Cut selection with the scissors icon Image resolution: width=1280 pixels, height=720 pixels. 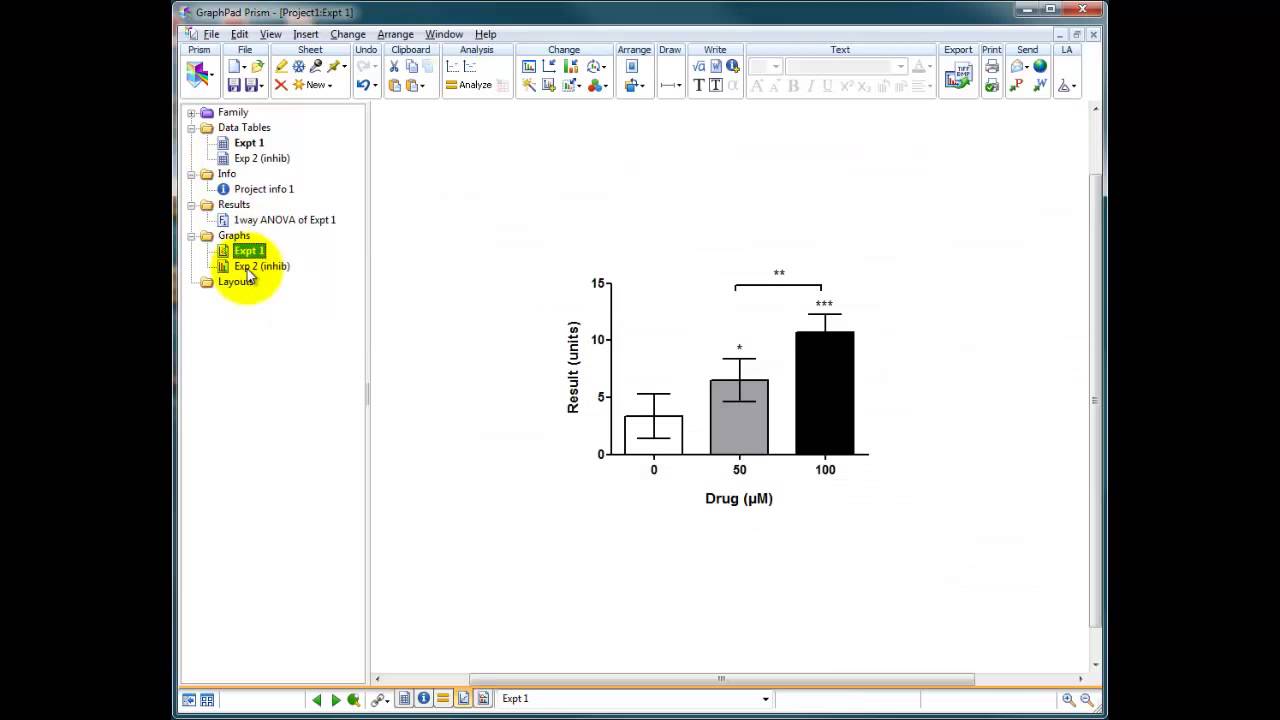(x=394, y=67)
